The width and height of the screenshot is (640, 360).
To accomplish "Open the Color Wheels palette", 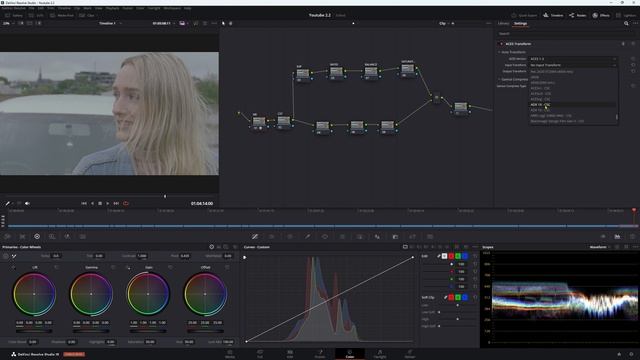I will coord(37,236).
